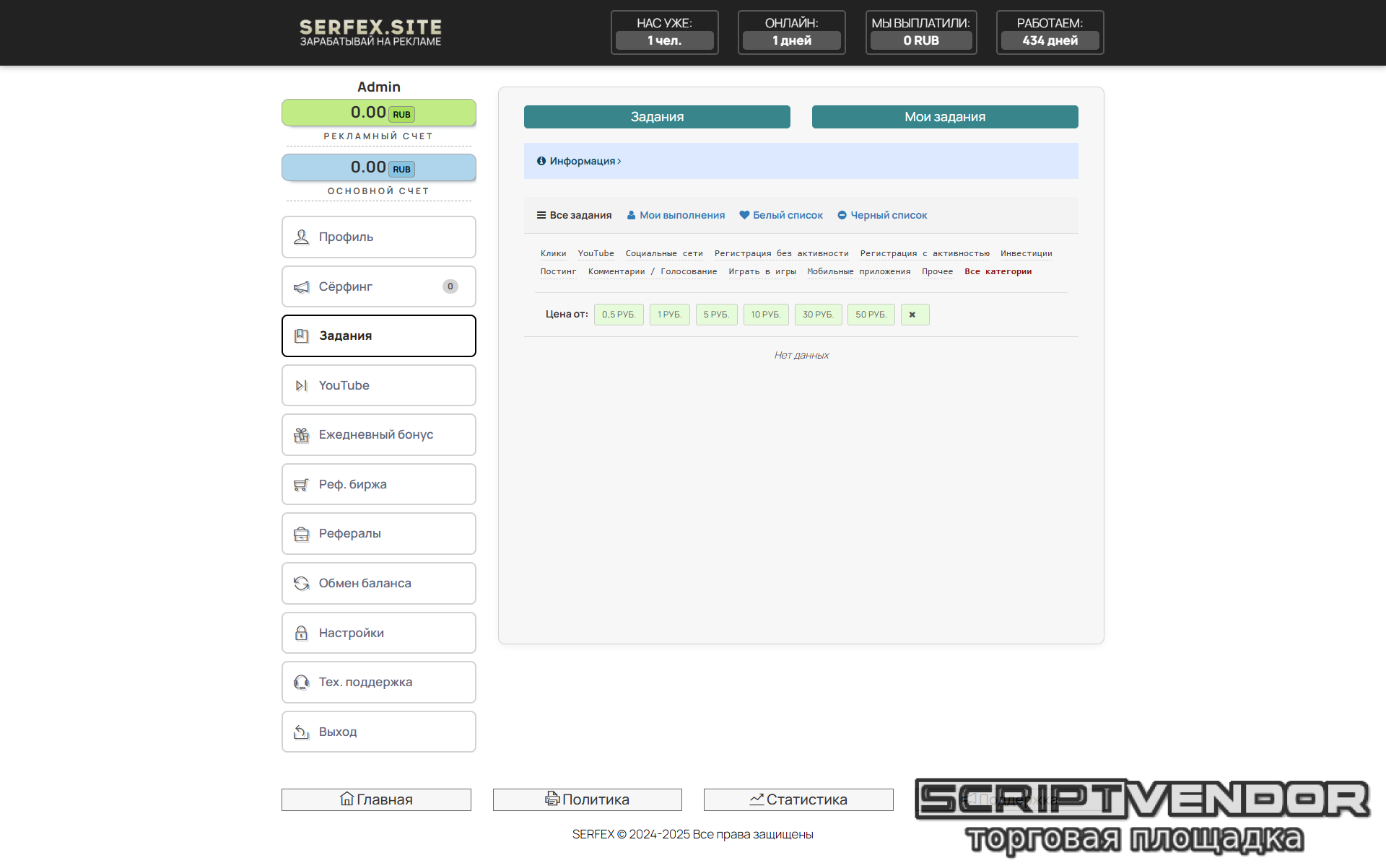This screenshot has height=868, width=1386.
Task: Click the exit icon beside Выход
Action: (301, 732)
